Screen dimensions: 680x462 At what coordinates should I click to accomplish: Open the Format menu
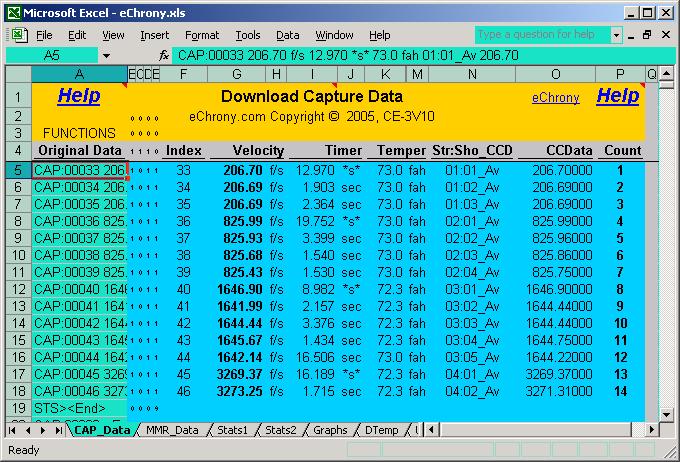202,35
